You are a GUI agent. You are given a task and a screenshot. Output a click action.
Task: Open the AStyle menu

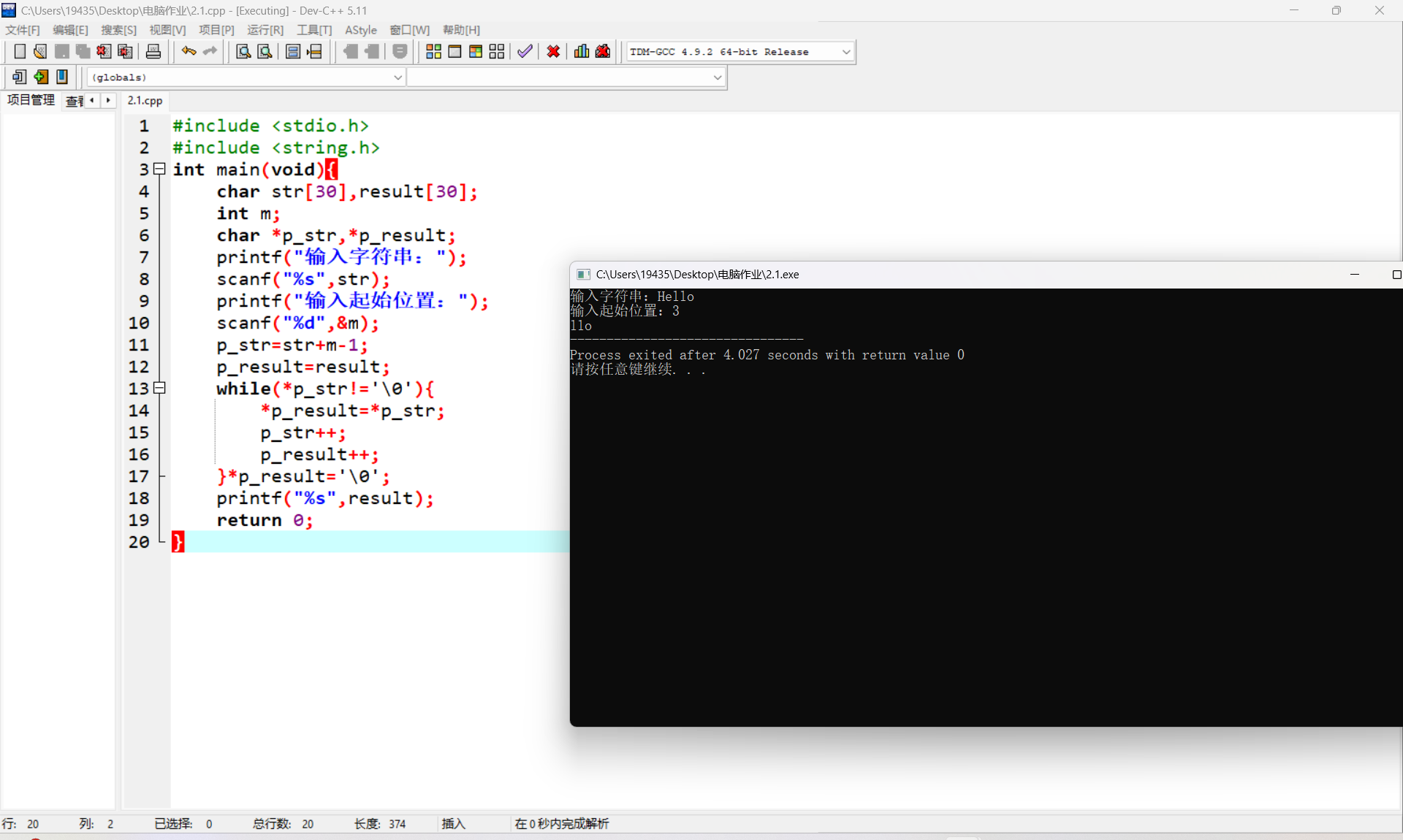360,30
